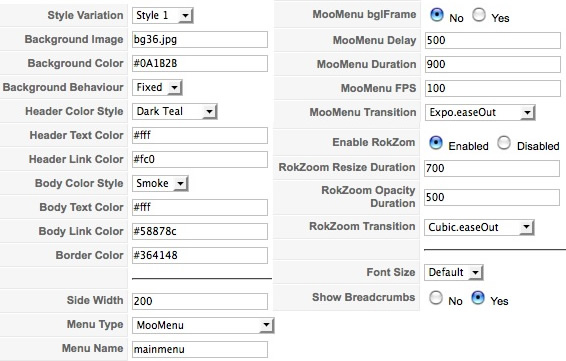This screenshot has width=566, height=361.
Task: Click the Menu Type label
Action: pyautogui.click(x=95, y=324)
